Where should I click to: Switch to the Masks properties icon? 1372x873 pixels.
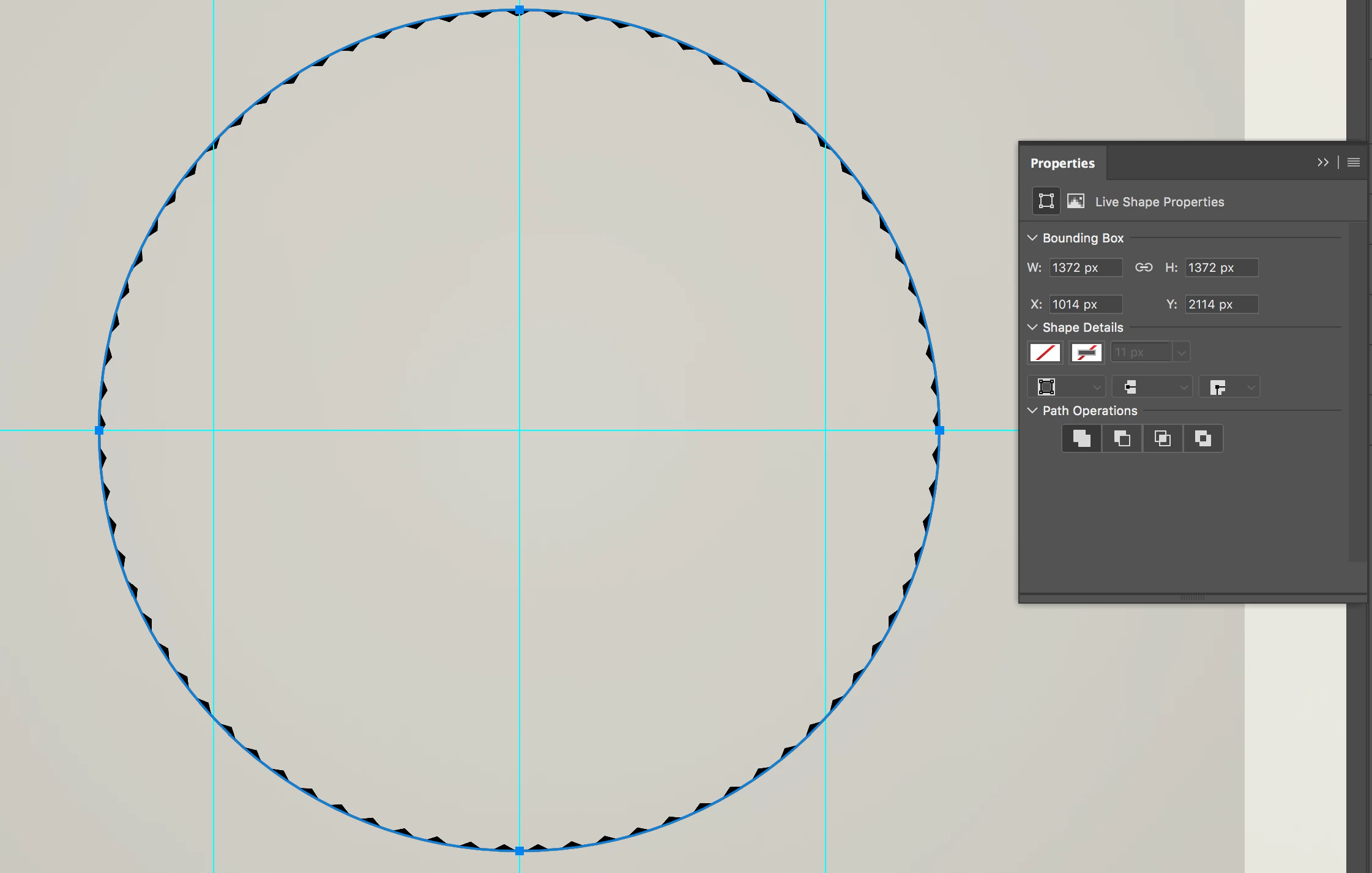pyautogui.click(x=1075, y=201)
